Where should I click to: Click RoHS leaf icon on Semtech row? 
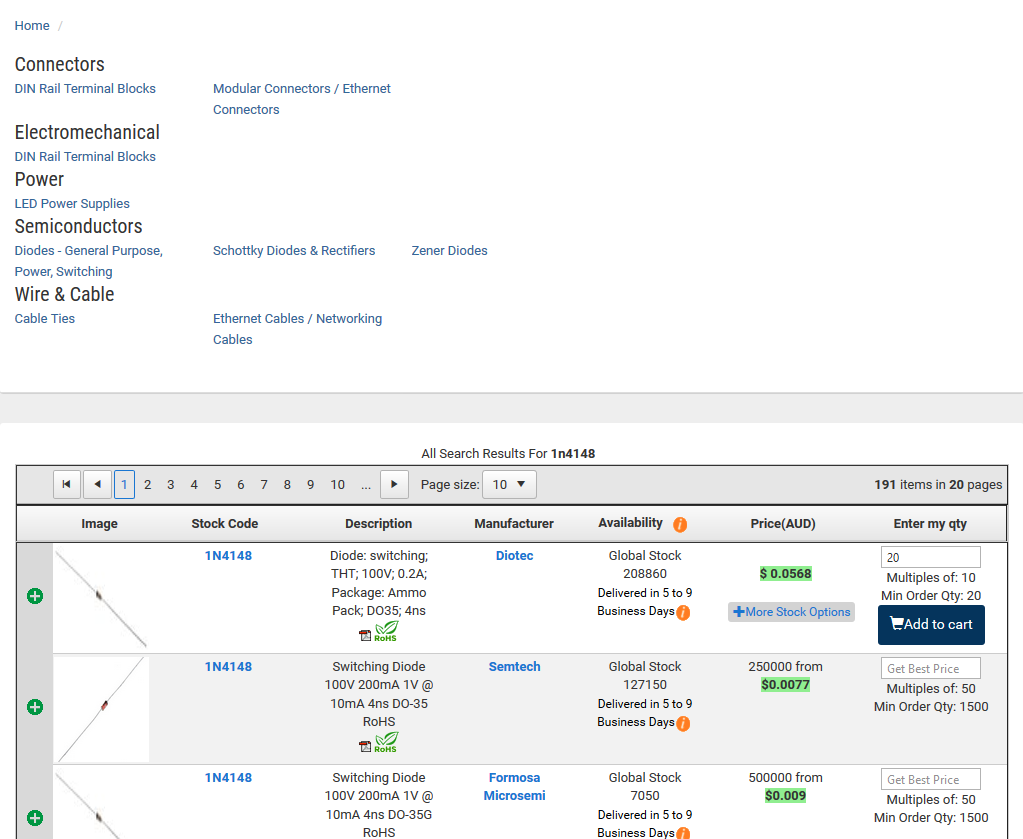pos(386,742)
